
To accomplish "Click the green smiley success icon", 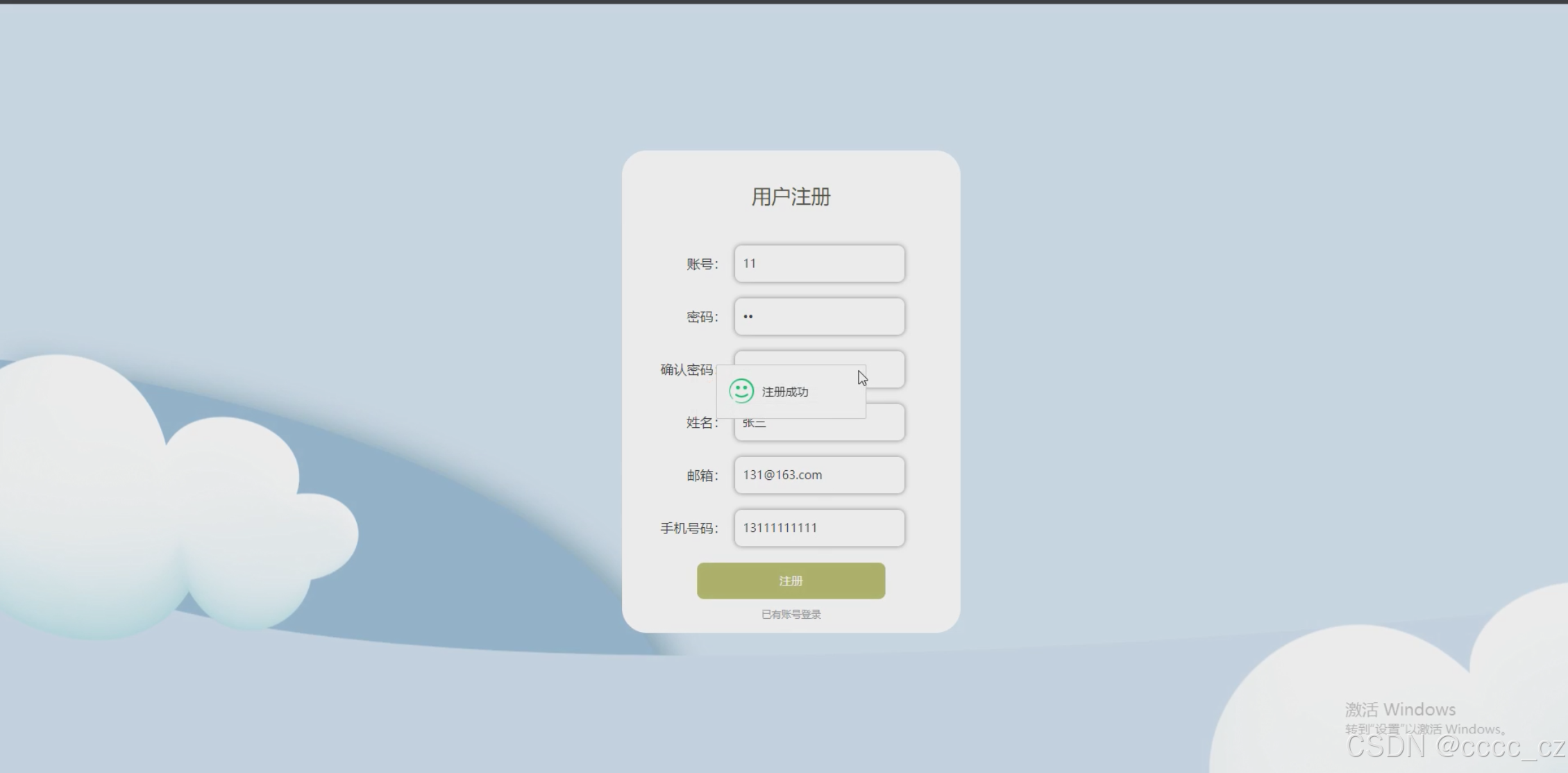I will (741, 391).
